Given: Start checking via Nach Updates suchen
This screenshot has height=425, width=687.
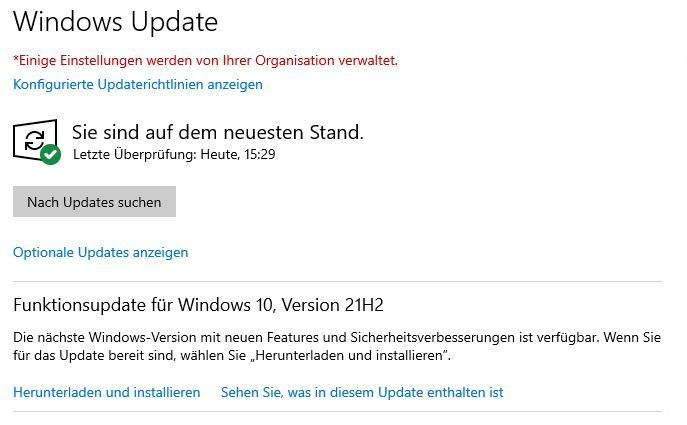Looking at the screenshot, I should 94,202.
